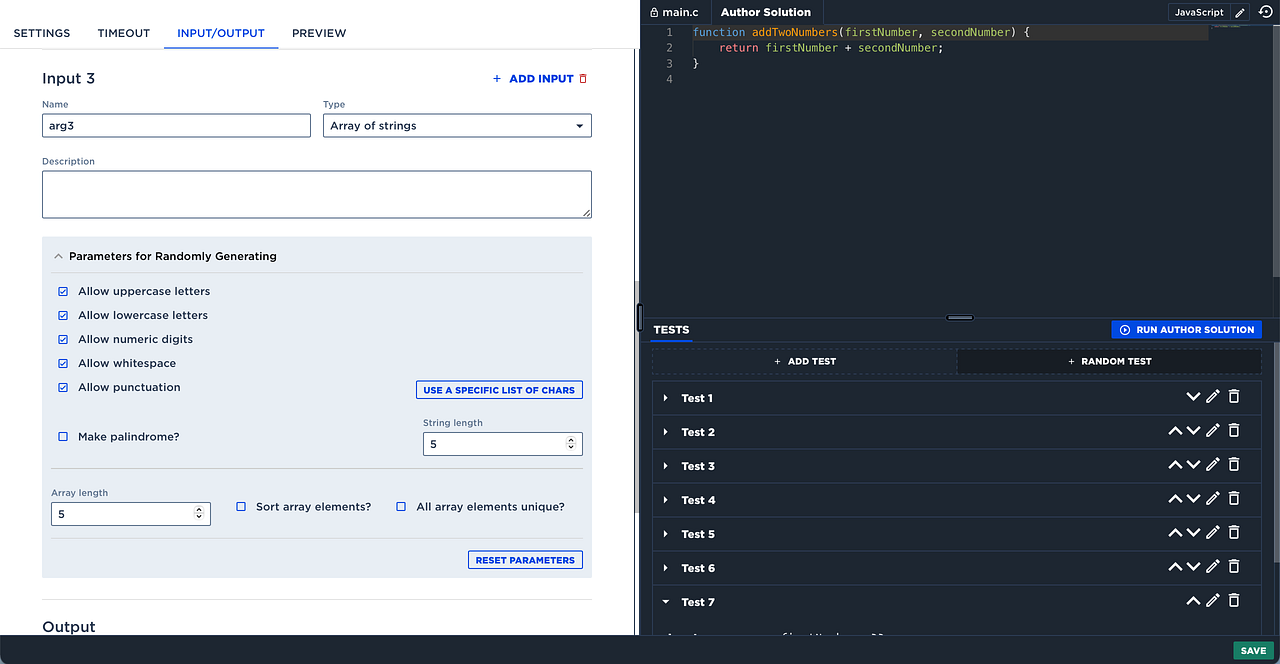Screen dimensions: 1280x664
Task: Click the green SAVE button
Action: pos(1253,650)
